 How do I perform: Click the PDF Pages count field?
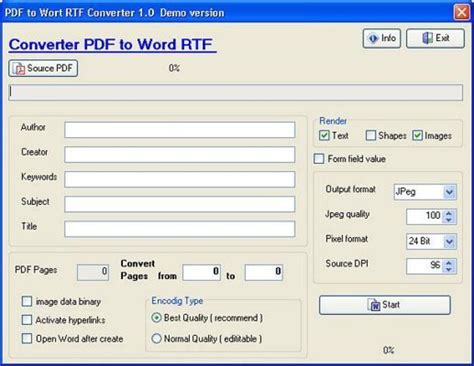tap(93, 272)
